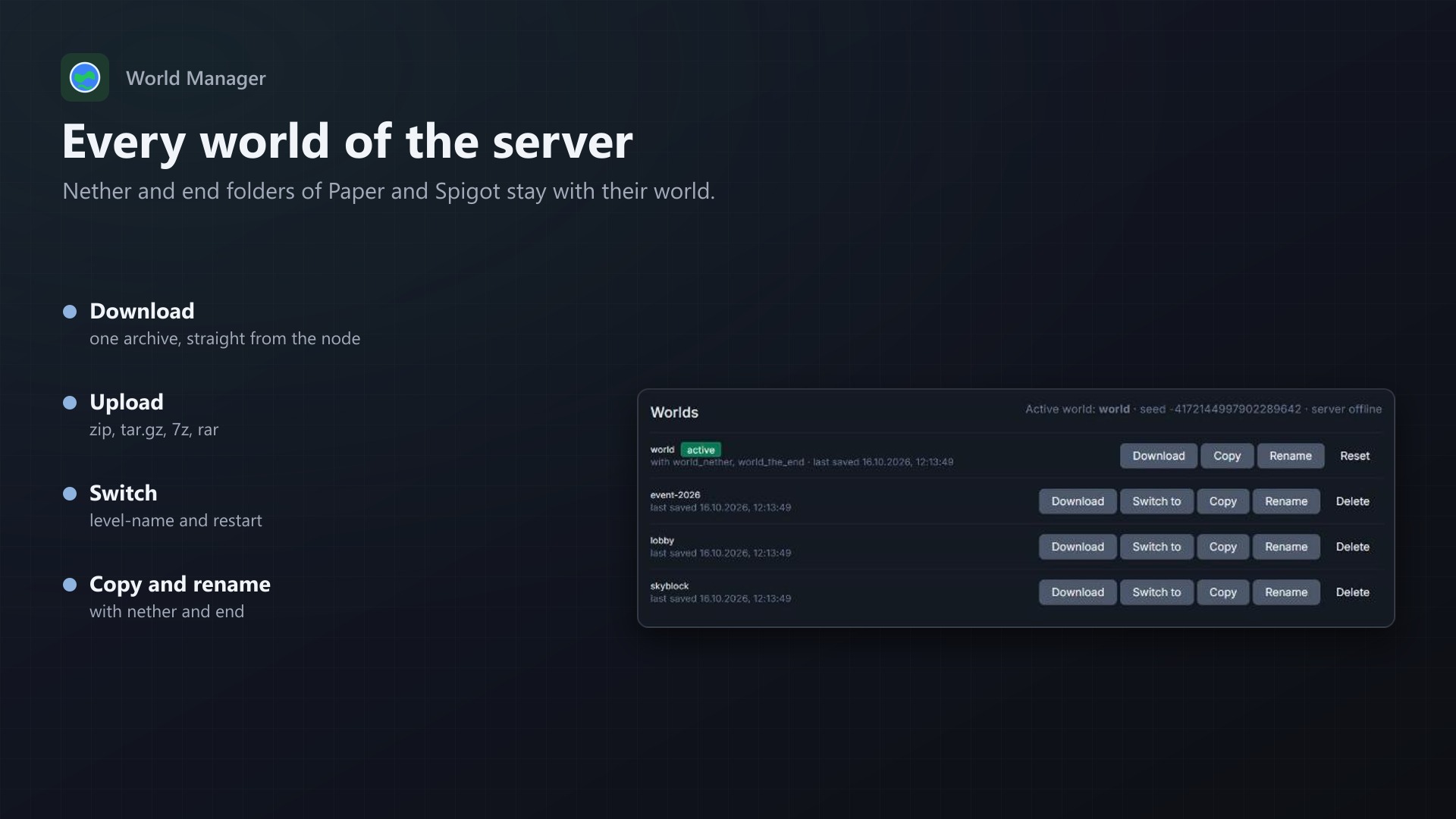Click 'one archive, straight from the node'
This screenshot has height=819, width=1456.
225,339
